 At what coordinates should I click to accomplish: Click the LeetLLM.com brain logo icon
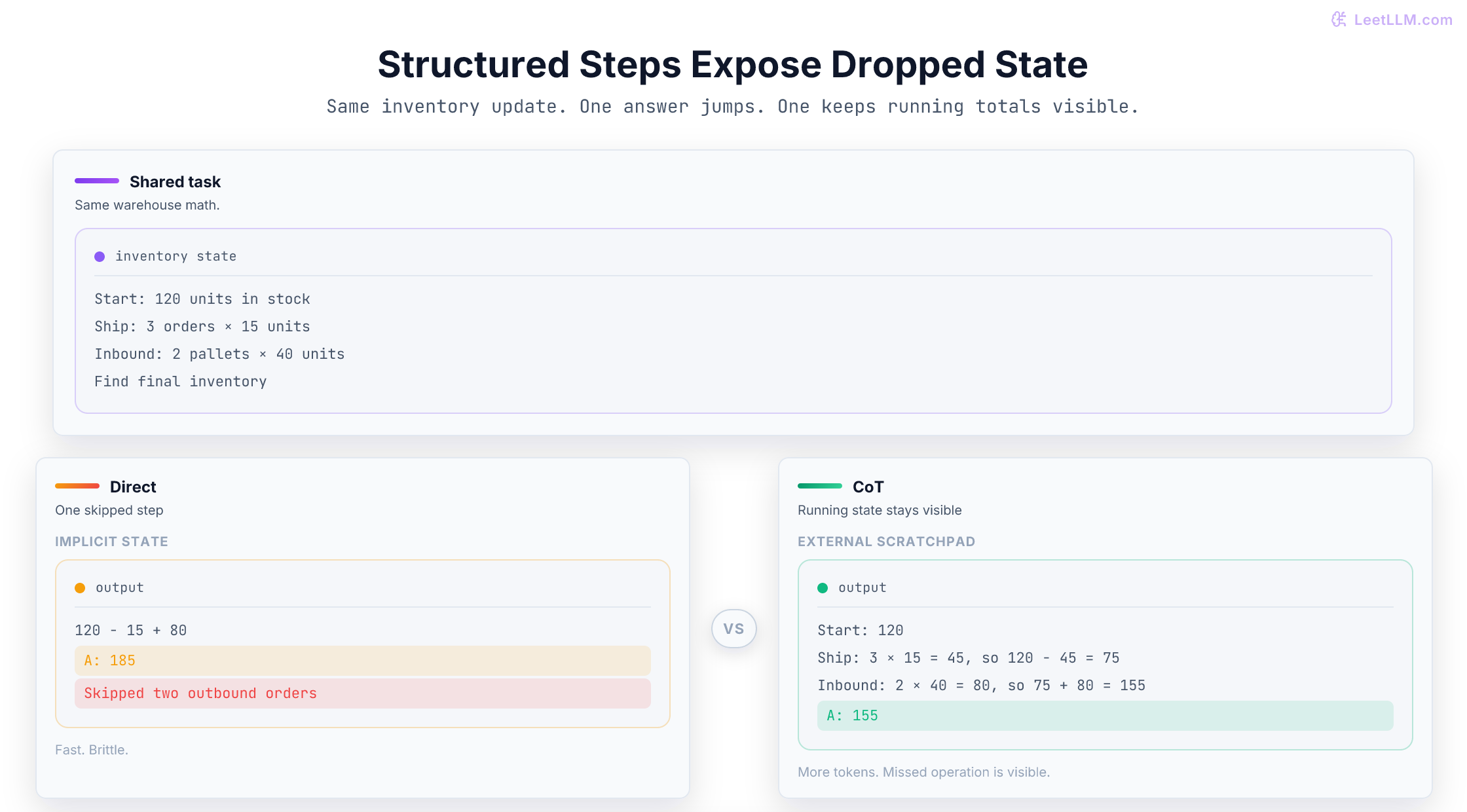(x=1339, y=20)
